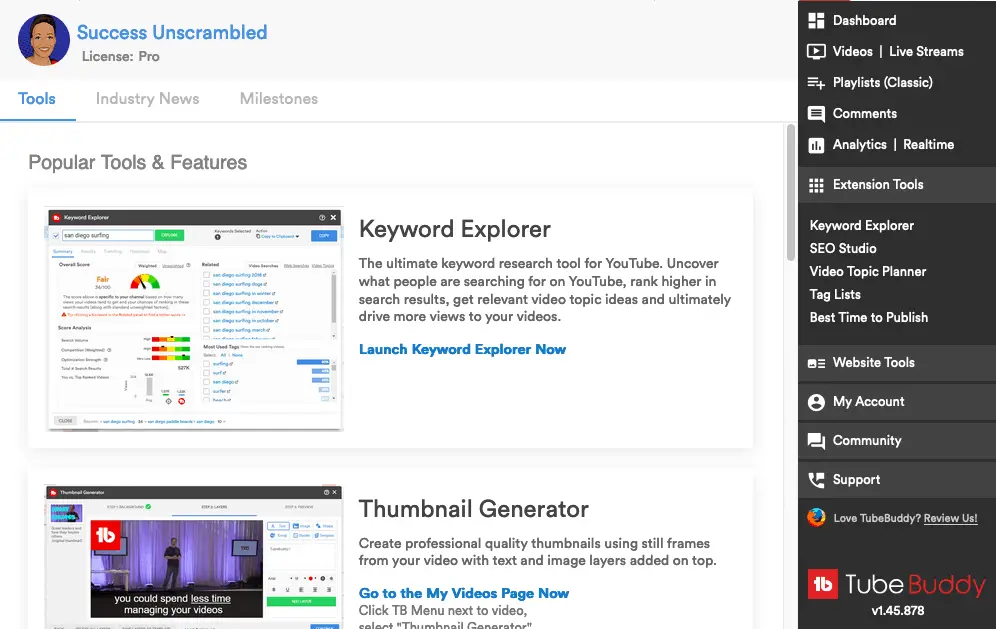Click the TubeBuddy tb logo
996x629 pixels.
(x=823, y=584)
